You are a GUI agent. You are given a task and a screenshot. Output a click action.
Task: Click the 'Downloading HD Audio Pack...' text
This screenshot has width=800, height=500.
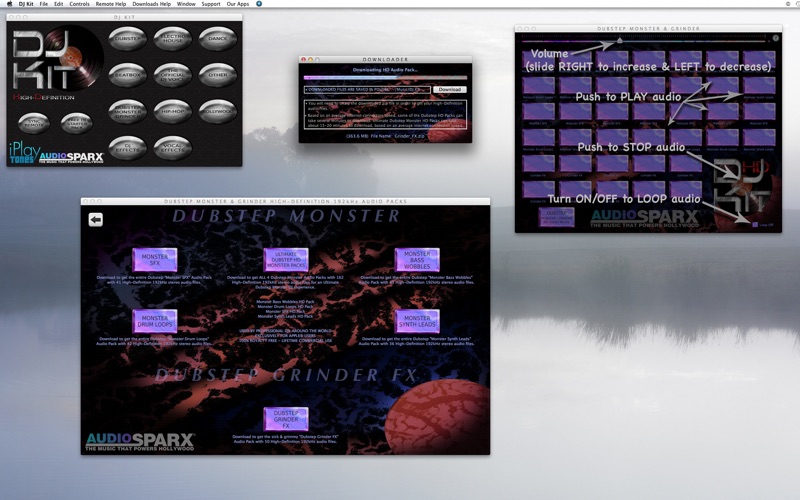click(385, 70)
